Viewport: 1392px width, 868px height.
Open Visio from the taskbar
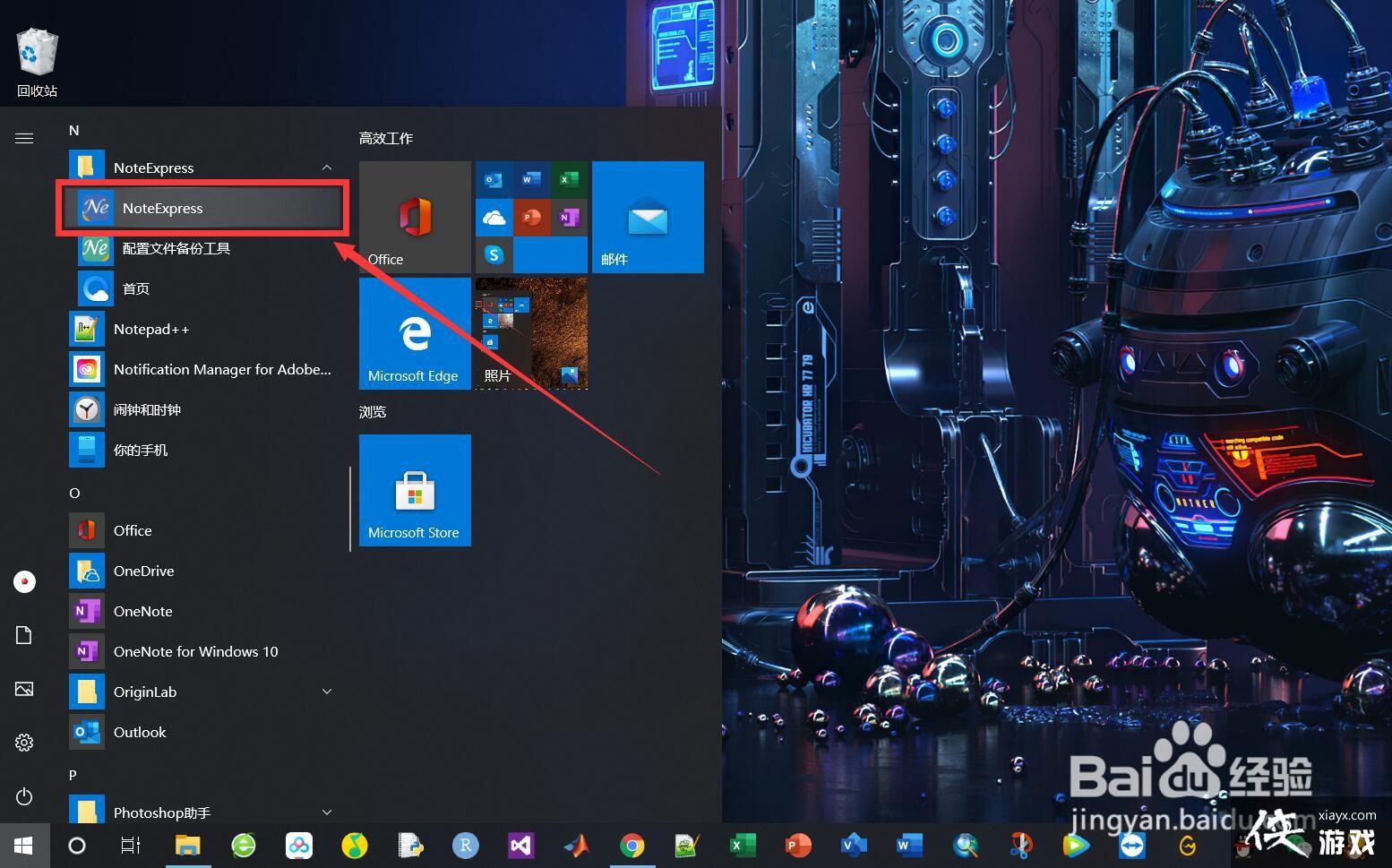pos(854,846)
